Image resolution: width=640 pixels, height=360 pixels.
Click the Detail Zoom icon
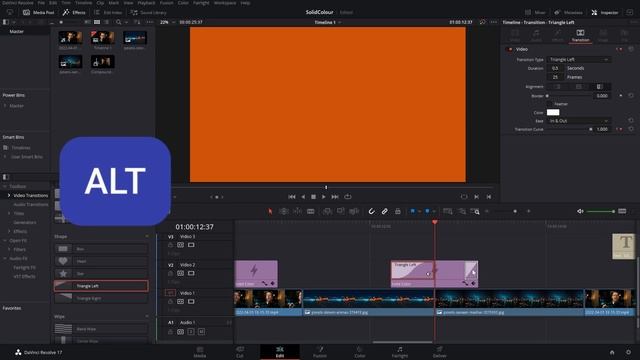pos(462,211)
